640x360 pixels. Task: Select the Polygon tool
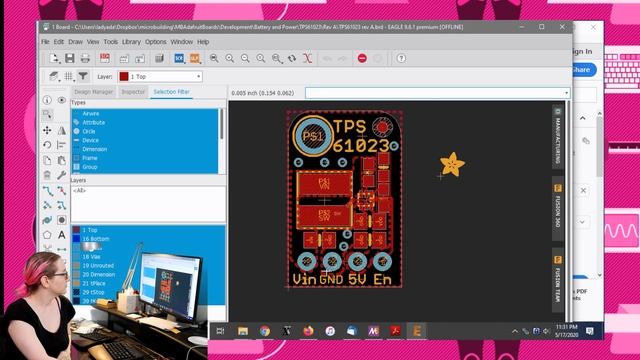pyautogui.click(x=47, y=235)
